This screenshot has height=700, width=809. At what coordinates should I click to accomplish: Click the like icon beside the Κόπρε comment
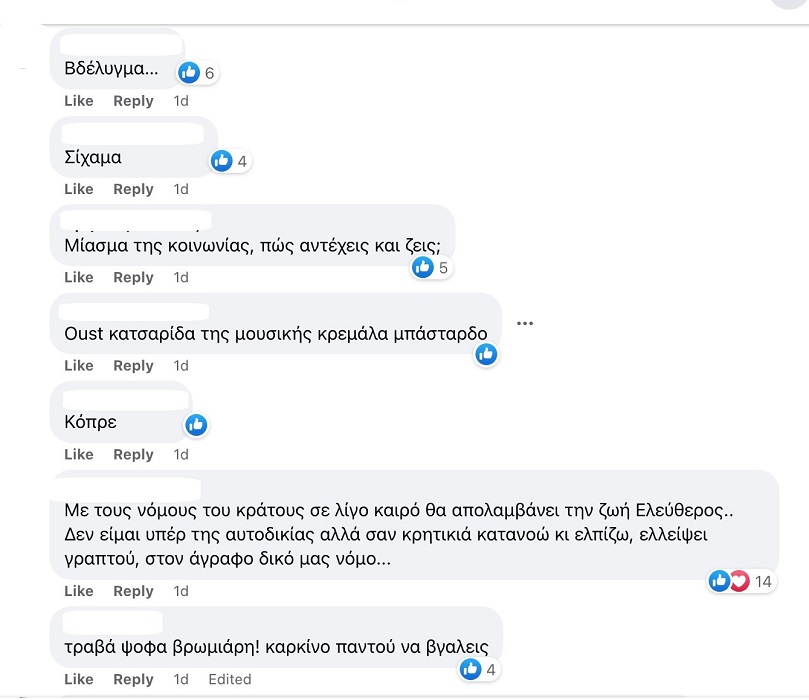(196, 425)
